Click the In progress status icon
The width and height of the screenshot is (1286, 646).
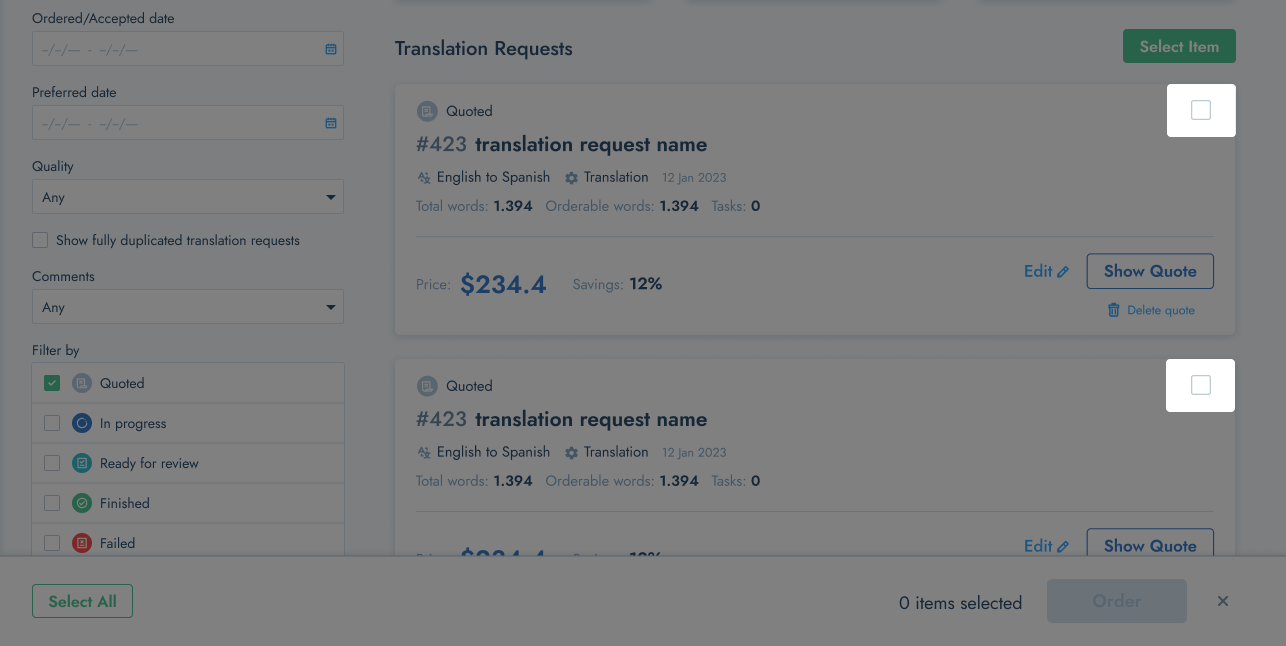82,423
